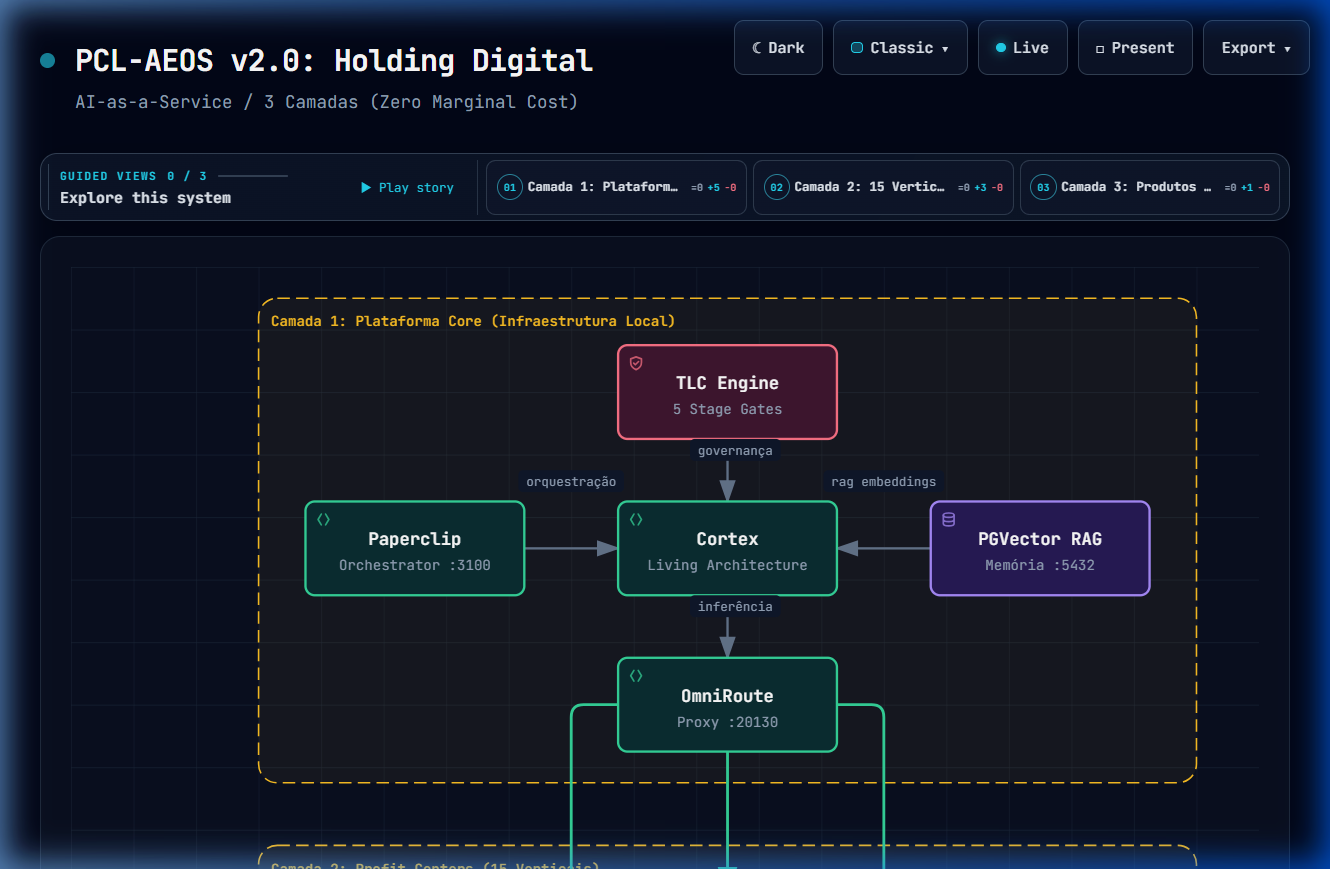Select guided view 01 Camada 1 Plataforma
Viewport: 1330px width, 869px height.
(x=616, y=188)
